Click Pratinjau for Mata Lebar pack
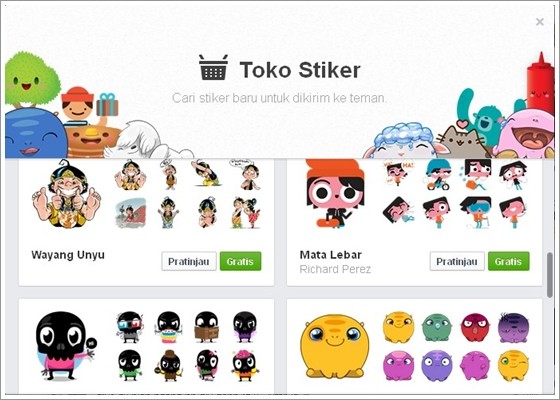560x400 pixels. point(457,261)
